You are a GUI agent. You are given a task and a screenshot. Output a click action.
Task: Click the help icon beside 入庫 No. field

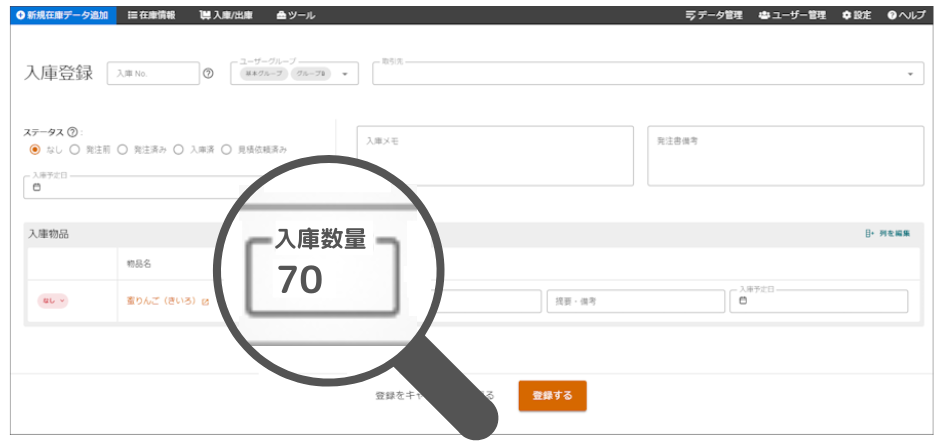coord(208,74)
